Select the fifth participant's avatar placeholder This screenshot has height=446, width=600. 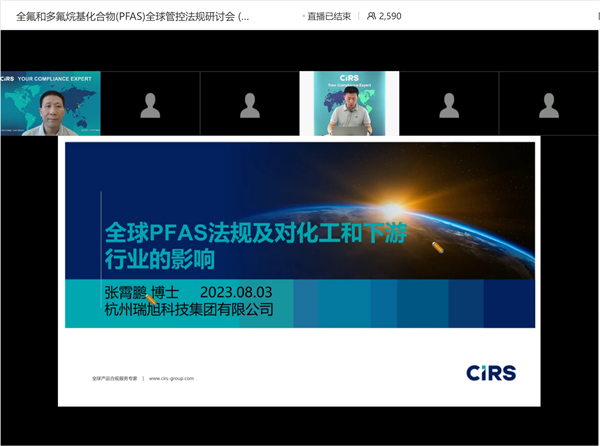coord(448,104)
